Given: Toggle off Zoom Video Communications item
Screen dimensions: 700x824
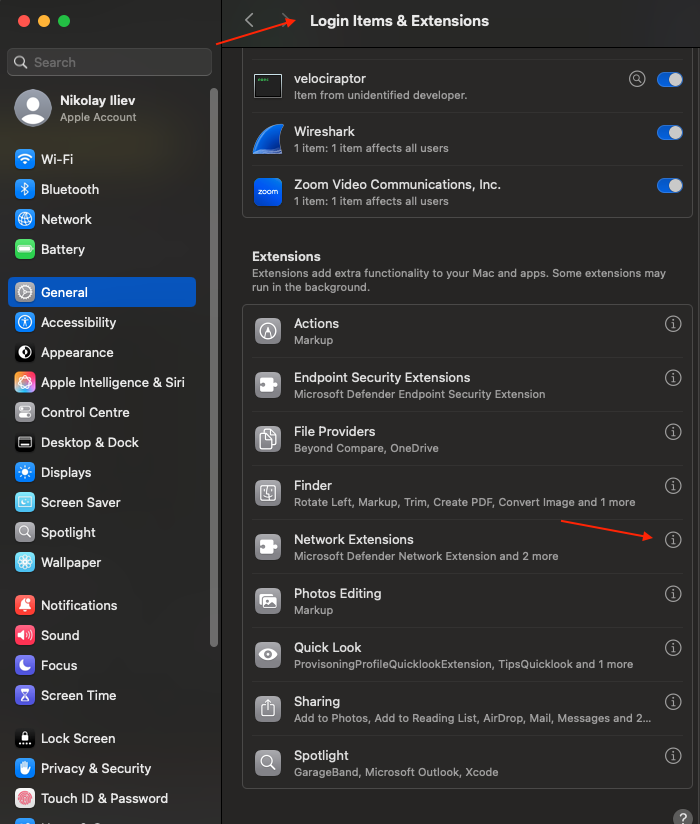Looking at the screenshot, I should pyautogui.click(x=669, y=185).
